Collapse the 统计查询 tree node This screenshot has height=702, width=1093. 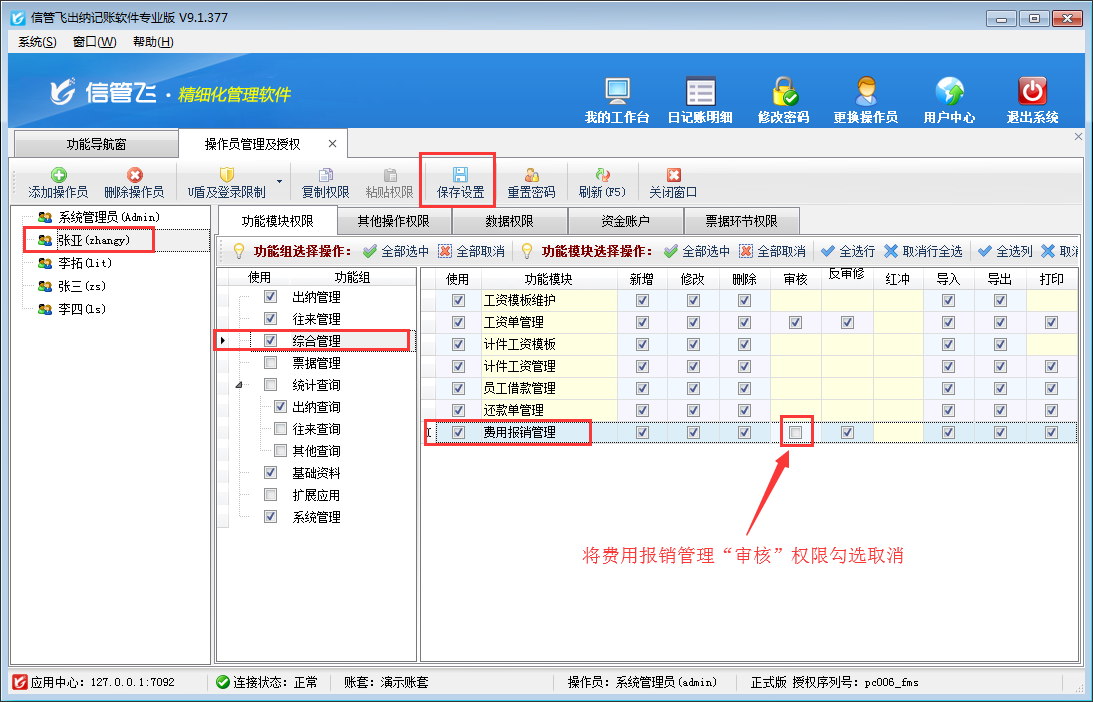pos(238,385)
